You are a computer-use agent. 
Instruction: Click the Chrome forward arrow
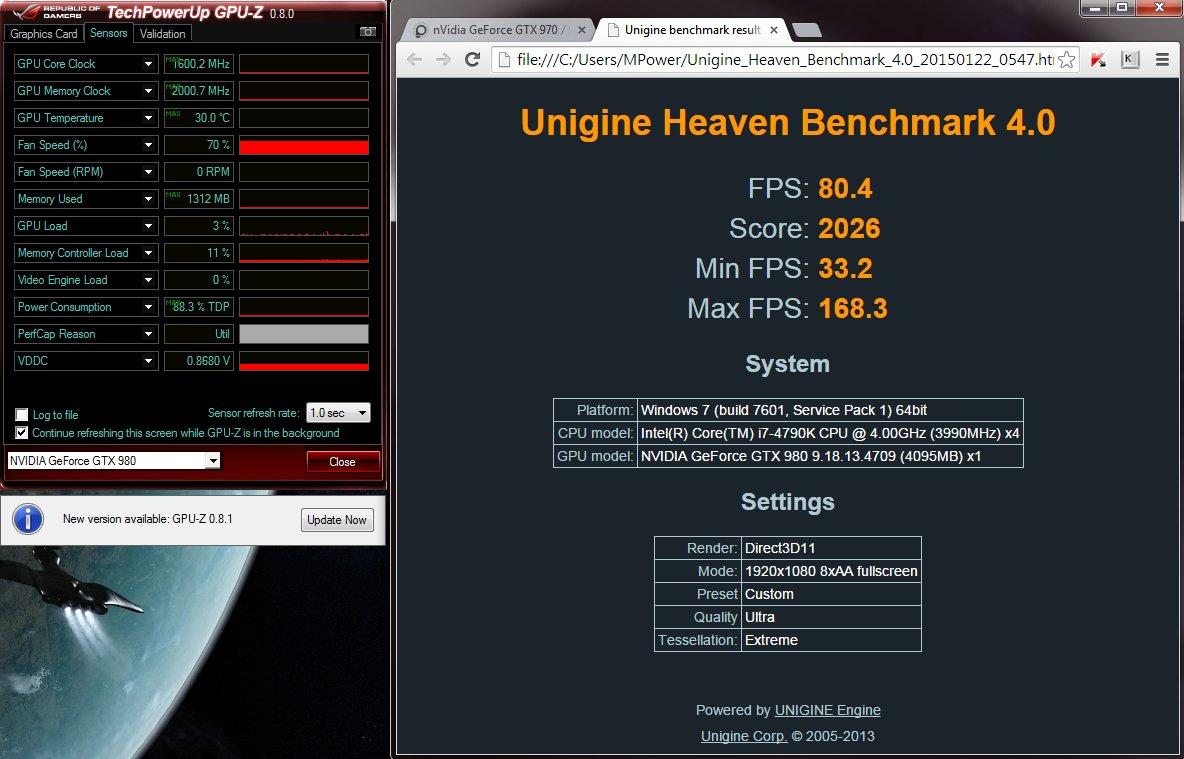pyautogui.click(x=443, y=60)
